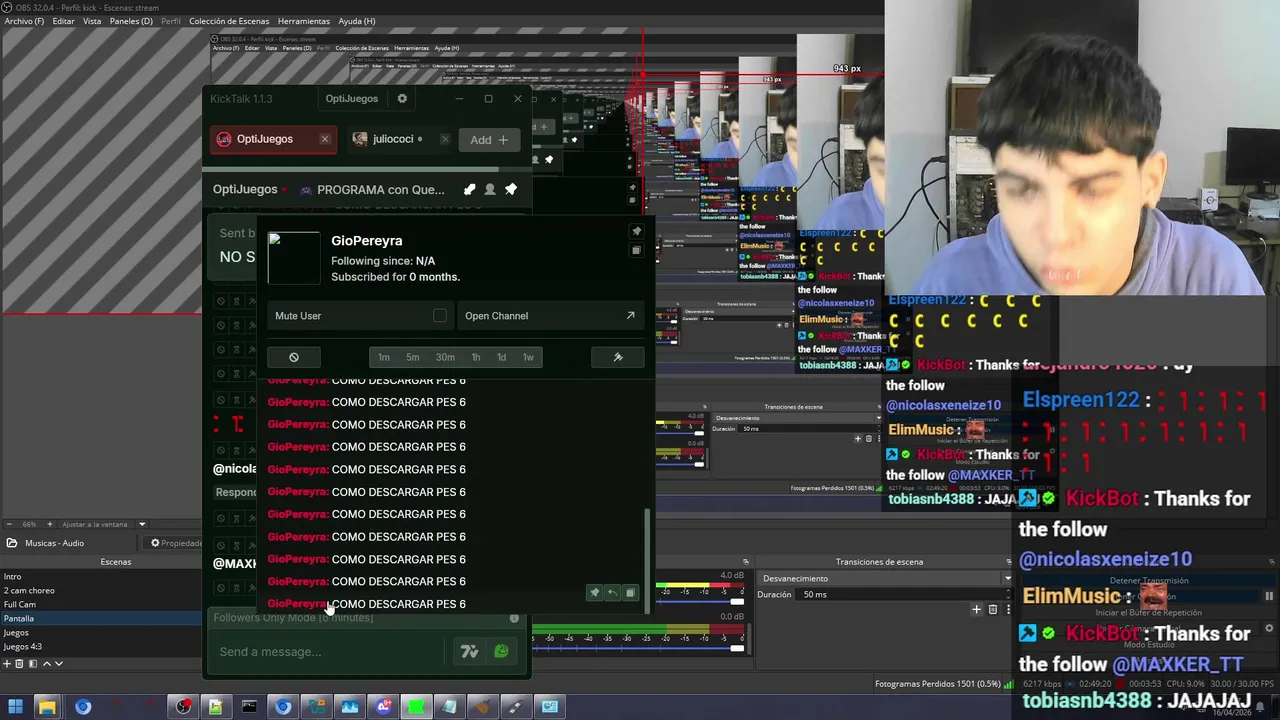
Task: Open pinned message pin icon in chat header
Action: [x=511, y=189]
